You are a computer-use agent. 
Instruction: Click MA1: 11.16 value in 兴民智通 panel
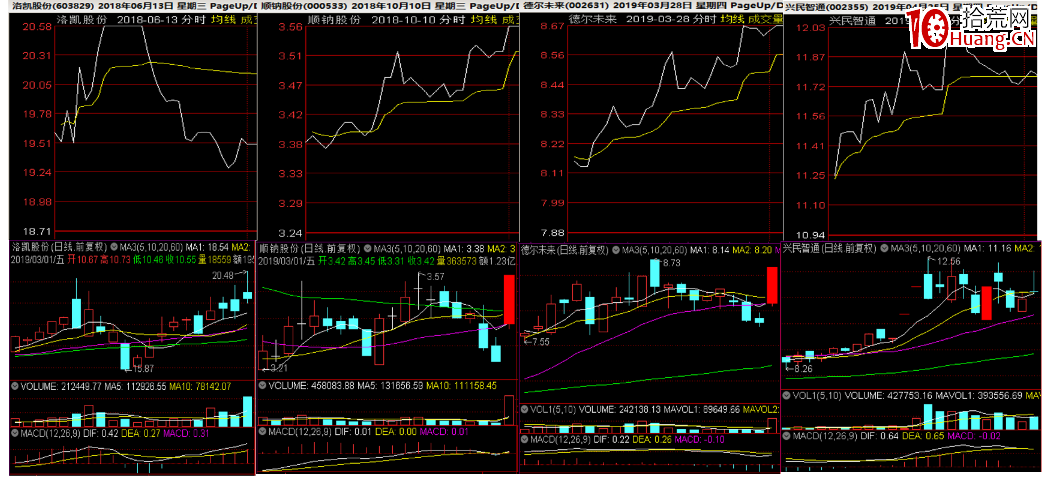988,249
